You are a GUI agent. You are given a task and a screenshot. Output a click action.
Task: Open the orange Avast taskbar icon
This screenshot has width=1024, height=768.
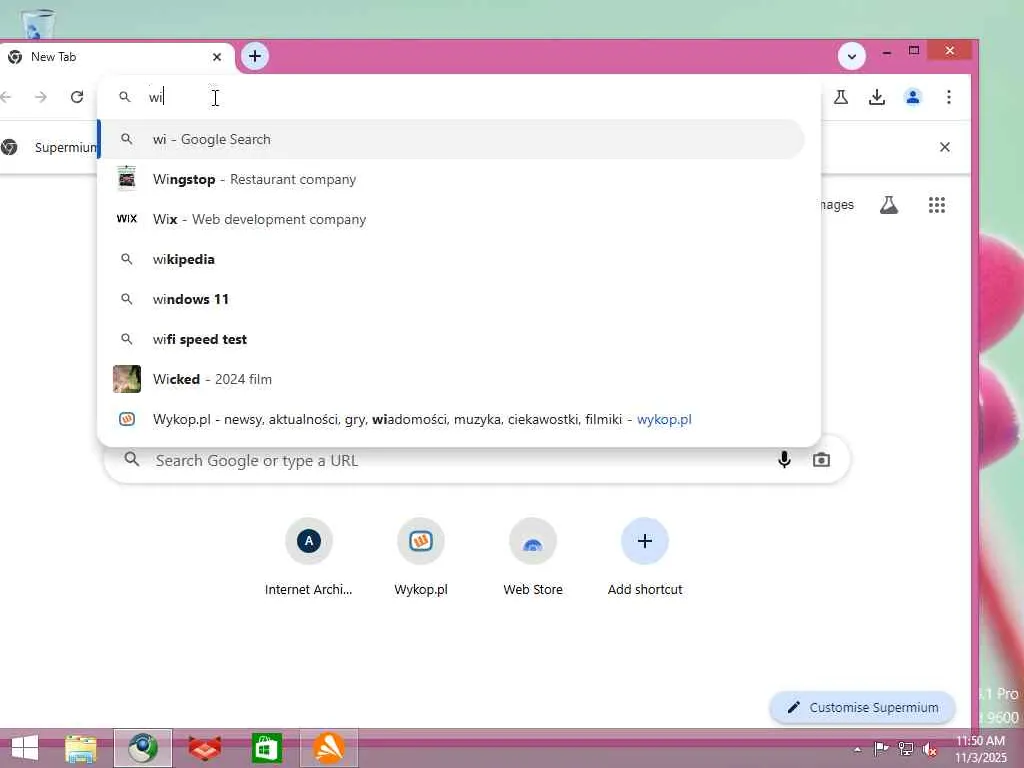click(328, 748)
